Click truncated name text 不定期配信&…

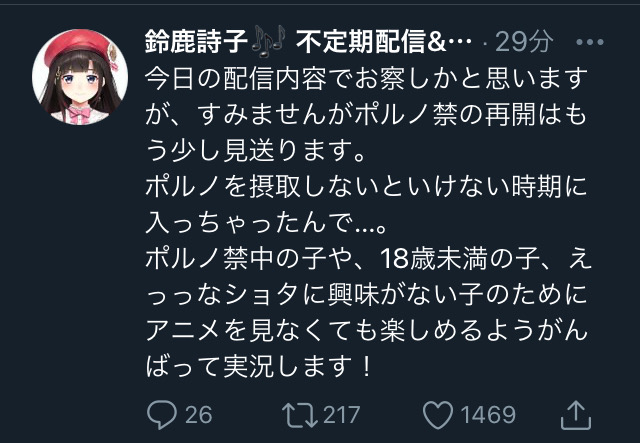pos(384,42)
